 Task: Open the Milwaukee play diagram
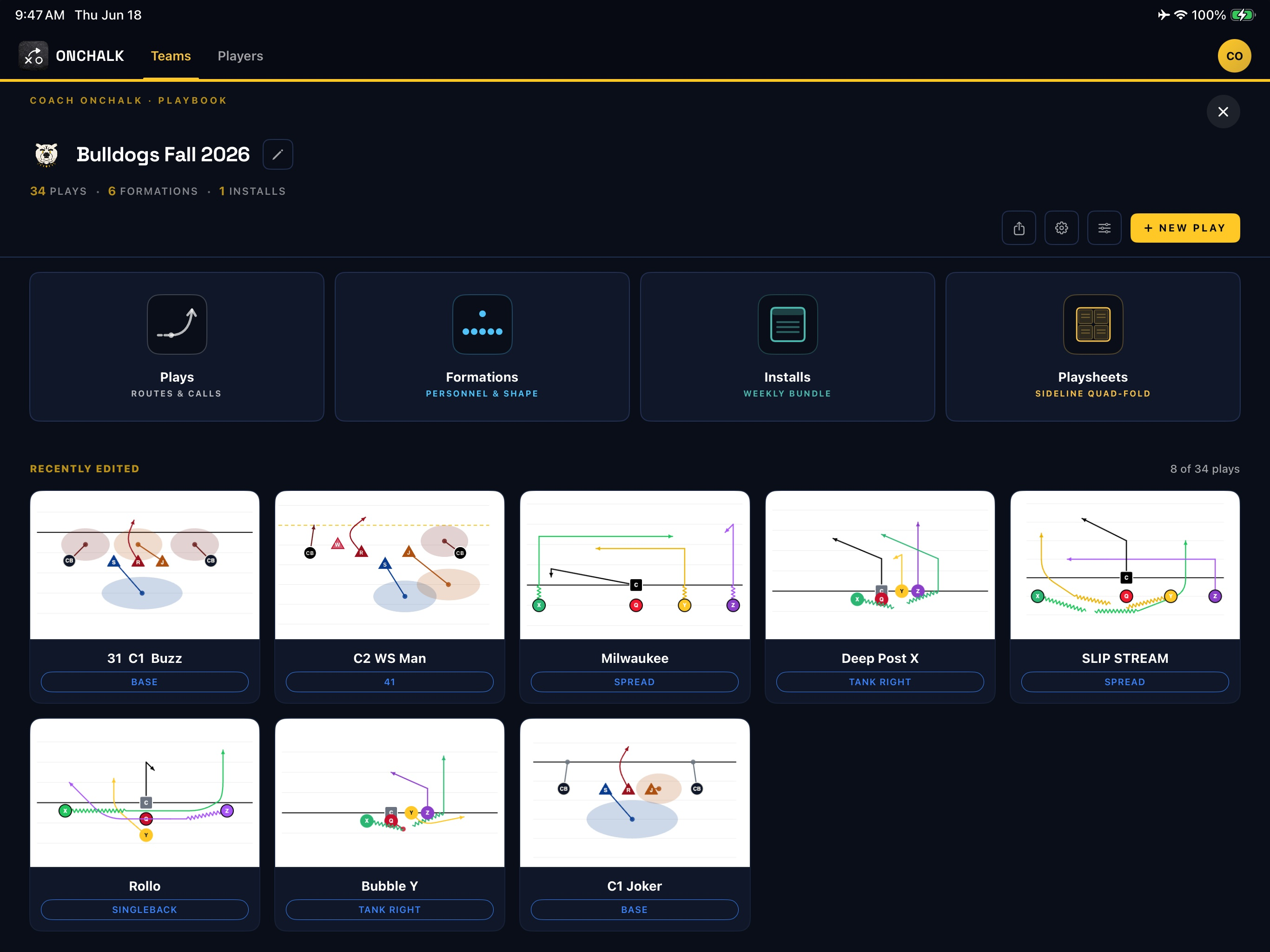(635, 565)
